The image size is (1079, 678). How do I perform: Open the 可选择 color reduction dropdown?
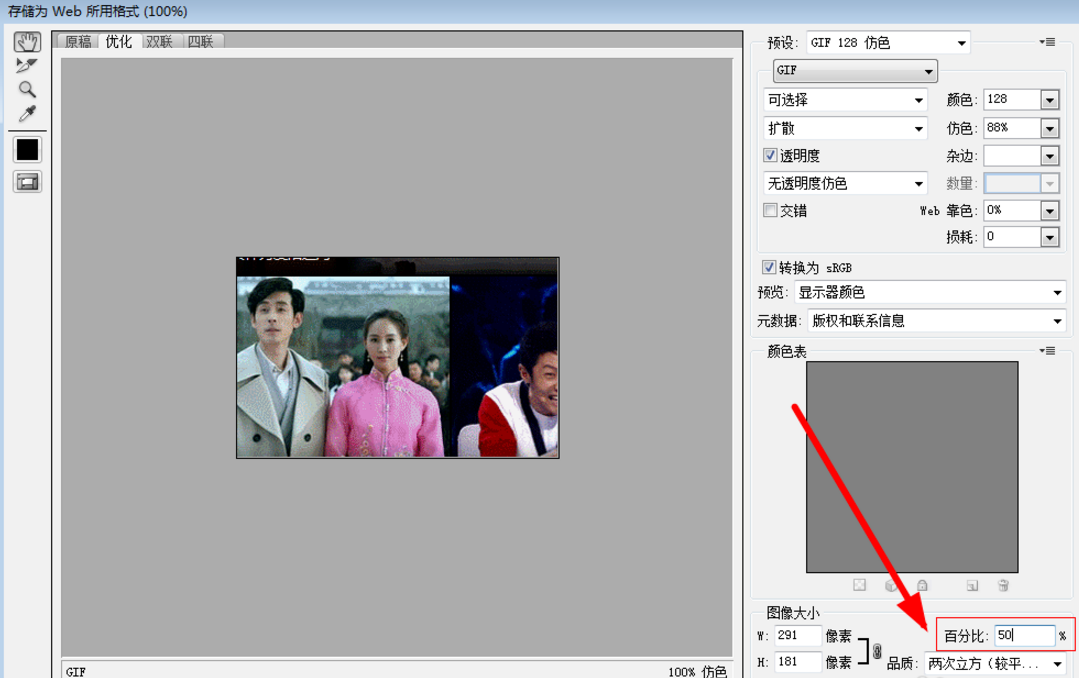[846, 100]
